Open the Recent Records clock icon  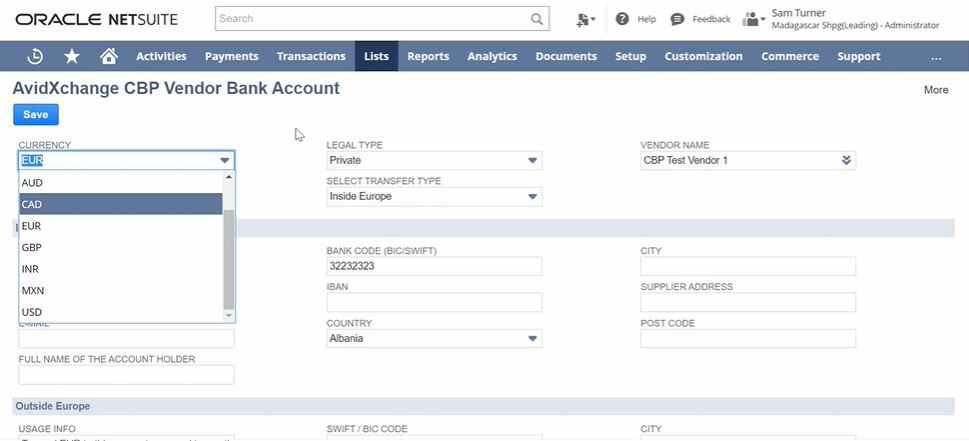35,56
